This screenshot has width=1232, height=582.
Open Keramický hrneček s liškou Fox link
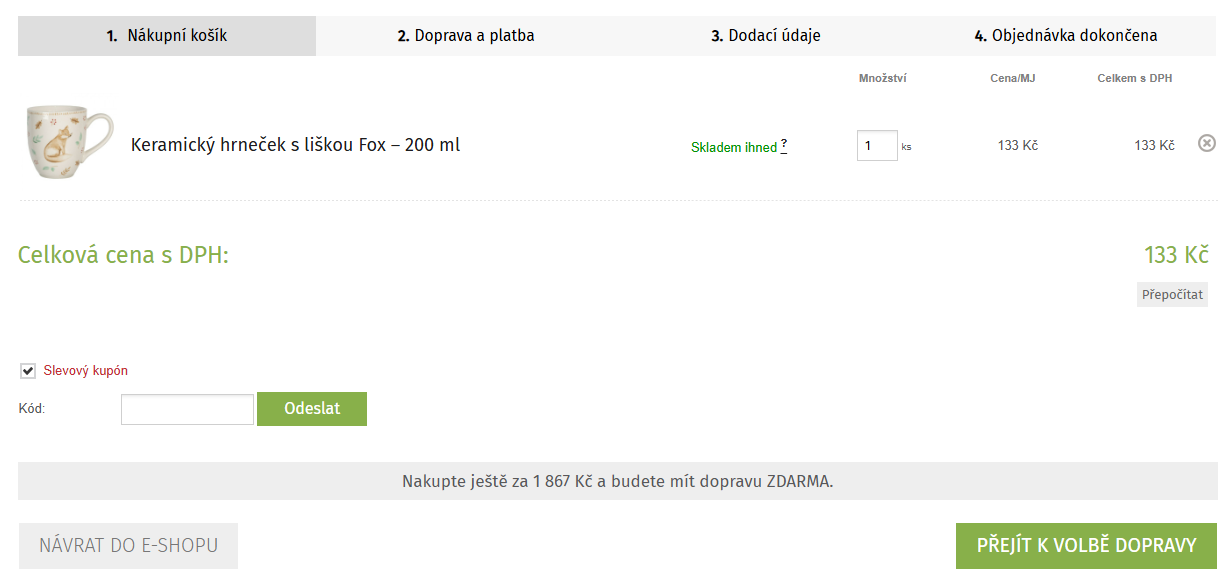click(x=295, y=145)
